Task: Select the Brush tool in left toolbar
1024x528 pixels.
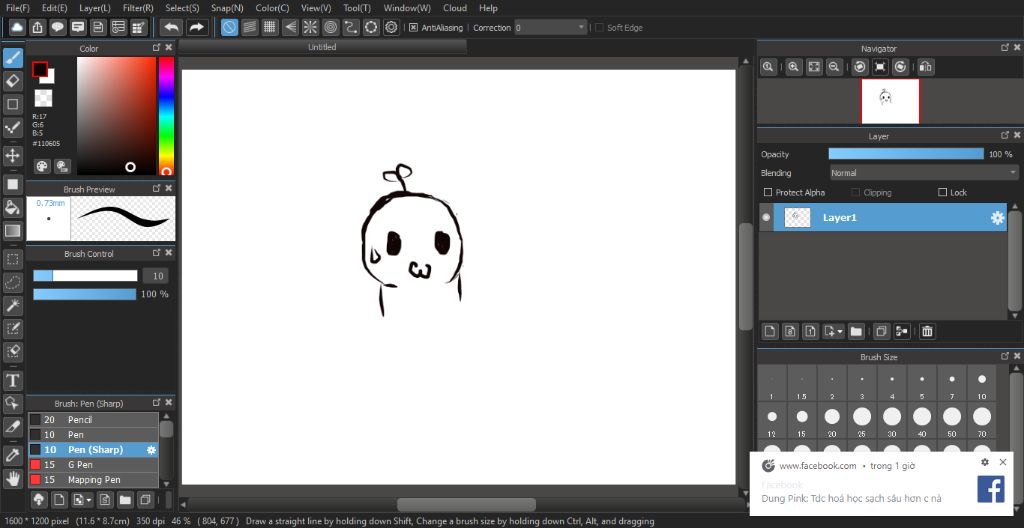Action: (x=12, y=58)
